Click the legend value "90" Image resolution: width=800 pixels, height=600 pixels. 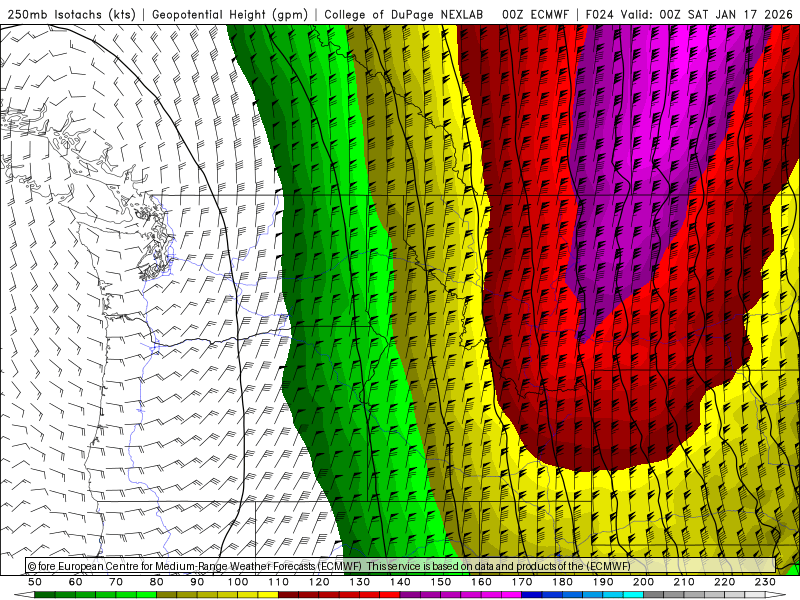pos(197,582)
